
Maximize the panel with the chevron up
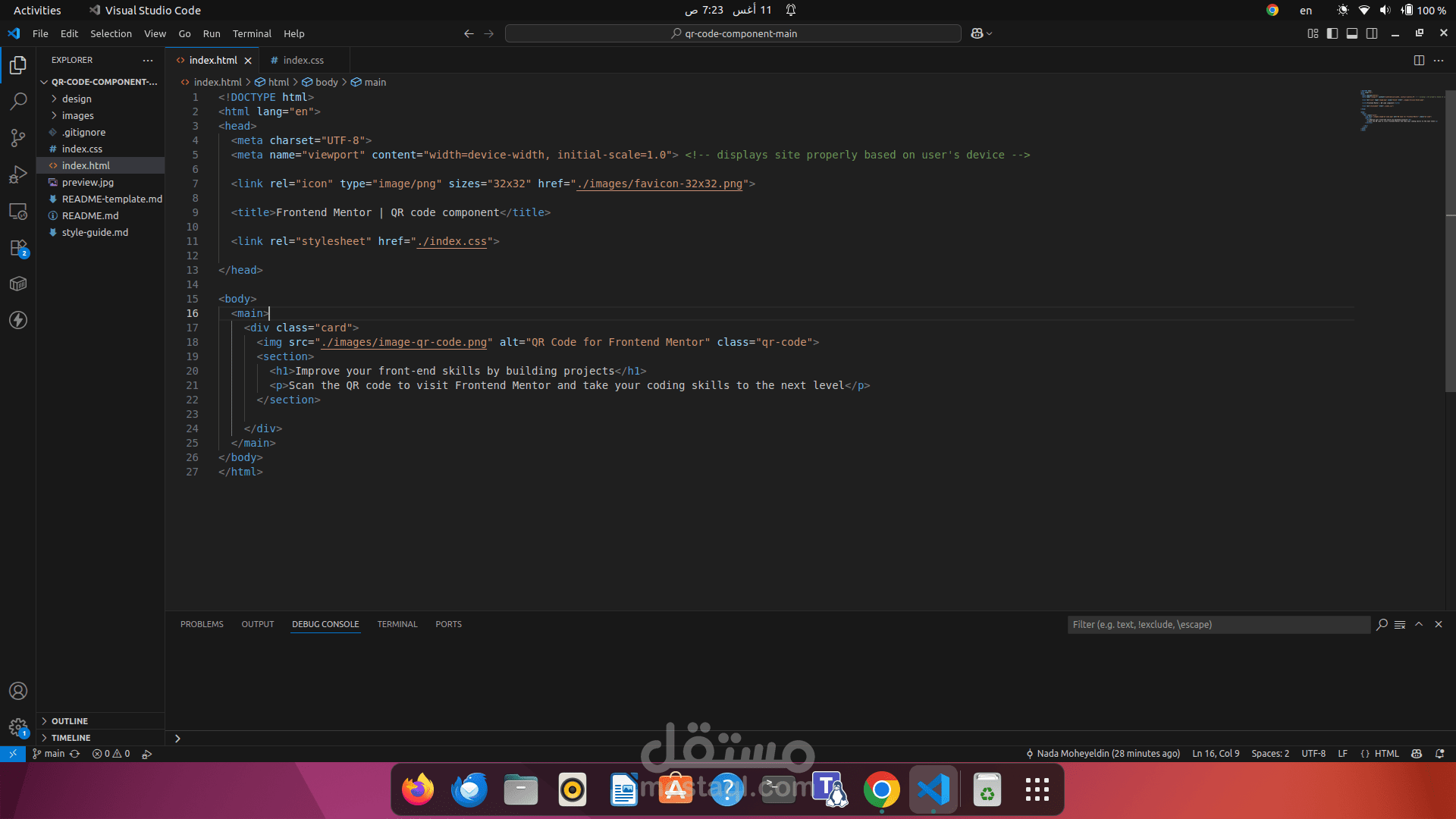pos(1419,624)
